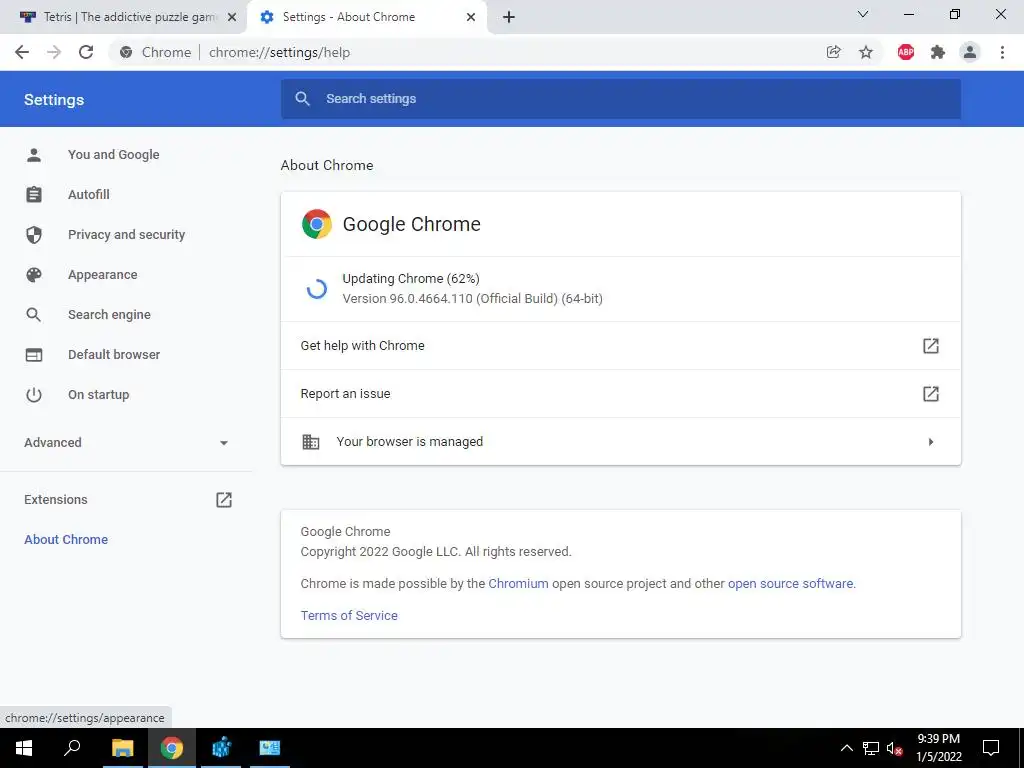Focus the Search settings field

point(620,99)
